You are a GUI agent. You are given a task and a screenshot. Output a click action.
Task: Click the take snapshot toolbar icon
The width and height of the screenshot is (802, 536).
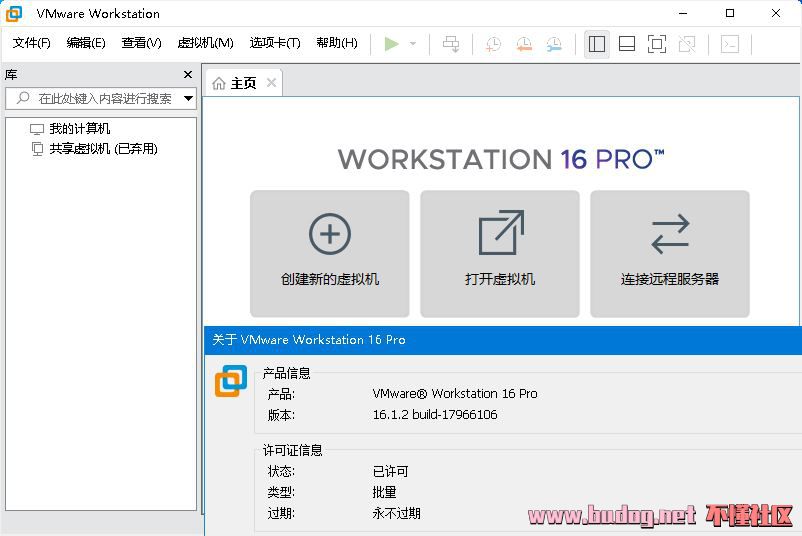point(494,44)
